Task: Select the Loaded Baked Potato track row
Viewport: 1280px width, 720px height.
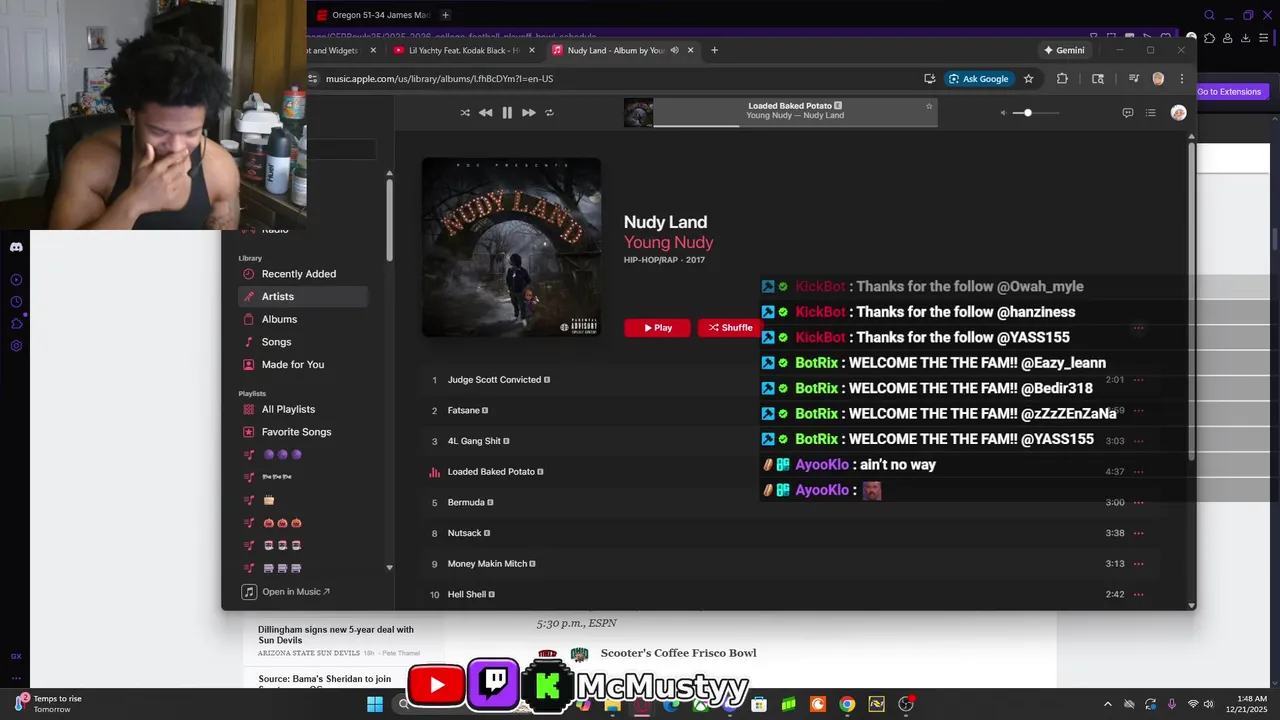Action: click(x=790, y=472)
